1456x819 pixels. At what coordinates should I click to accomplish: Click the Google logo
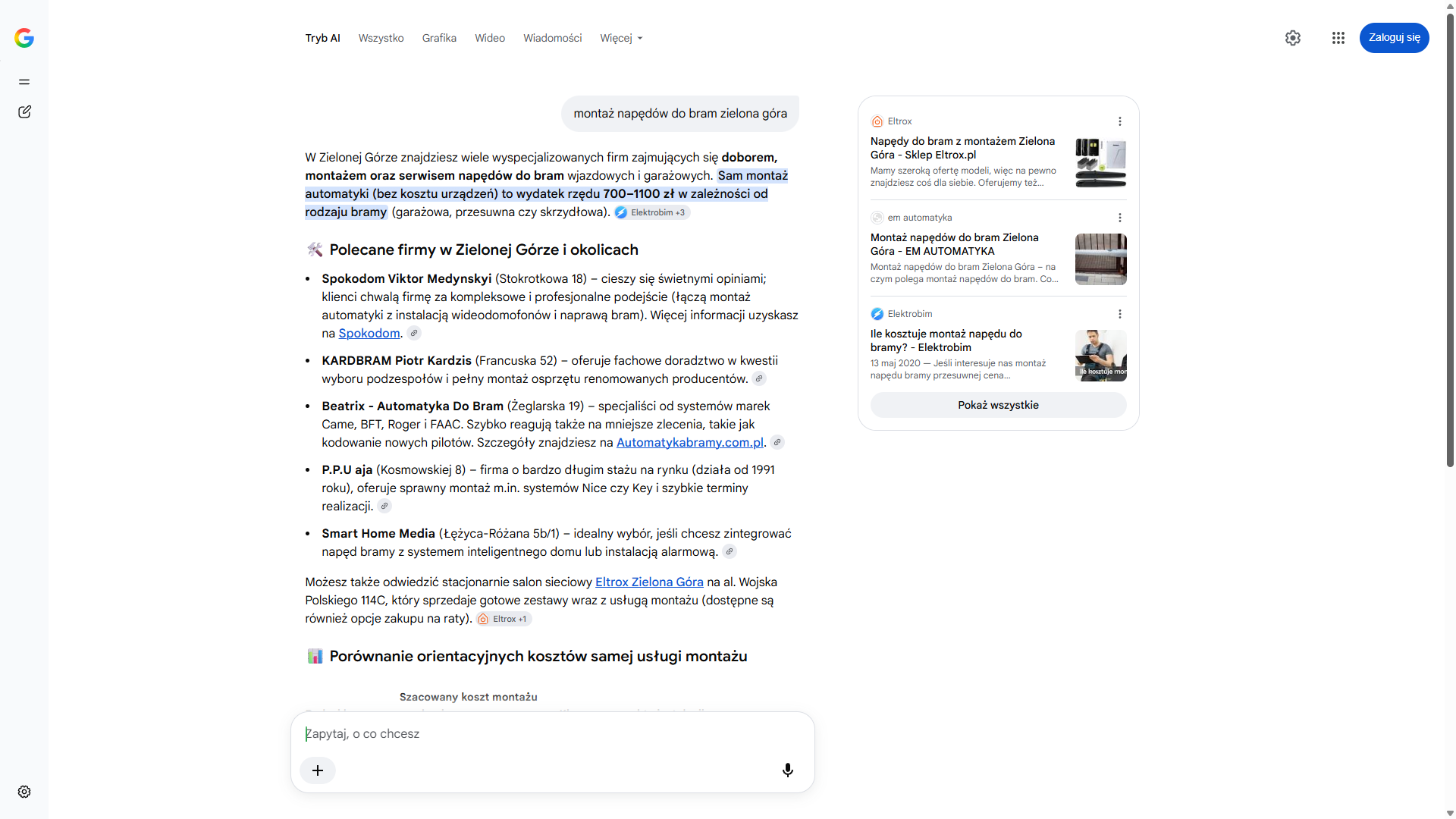[24, 38]
